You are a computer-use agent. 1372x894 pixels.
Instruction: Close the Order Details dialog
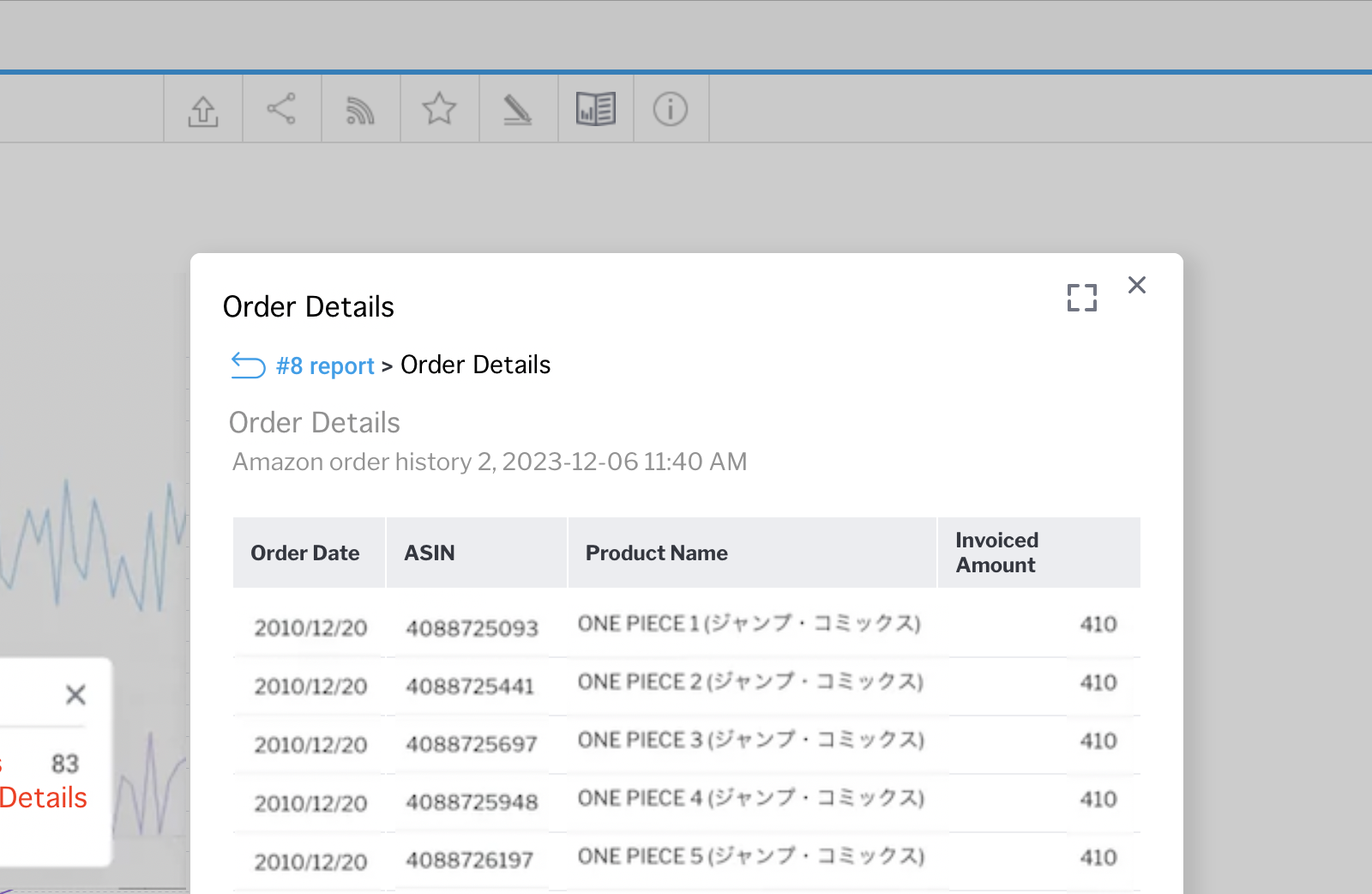coord(1137,285)
